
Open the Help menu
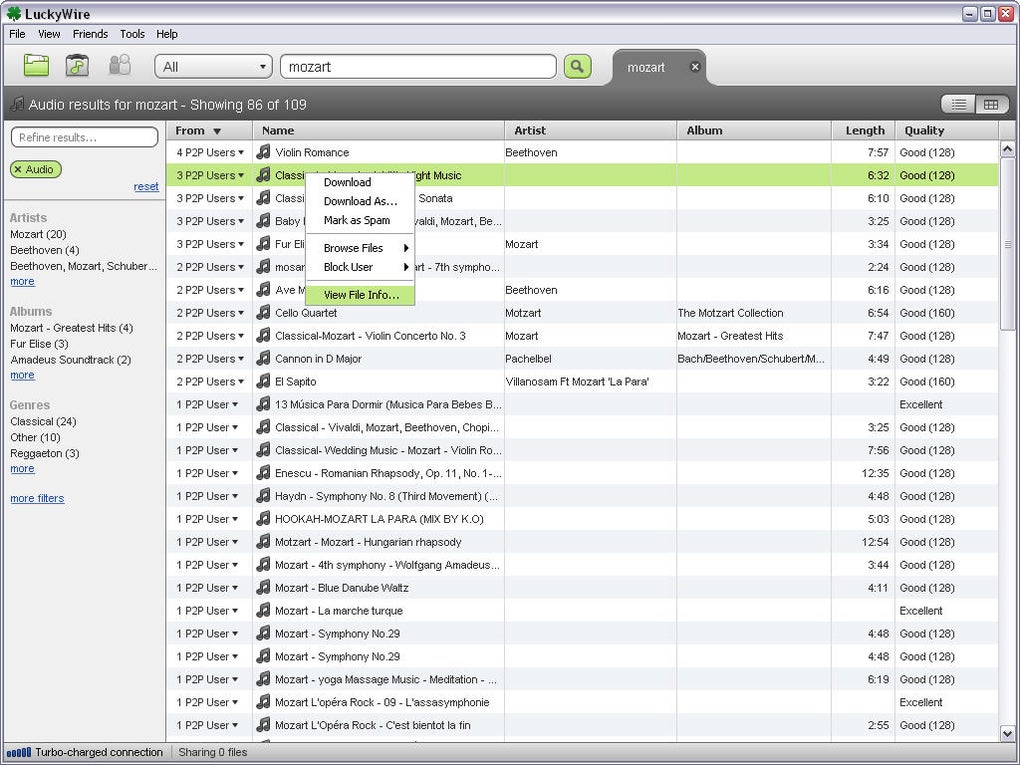pyautogui.click(x=167, y=34)
